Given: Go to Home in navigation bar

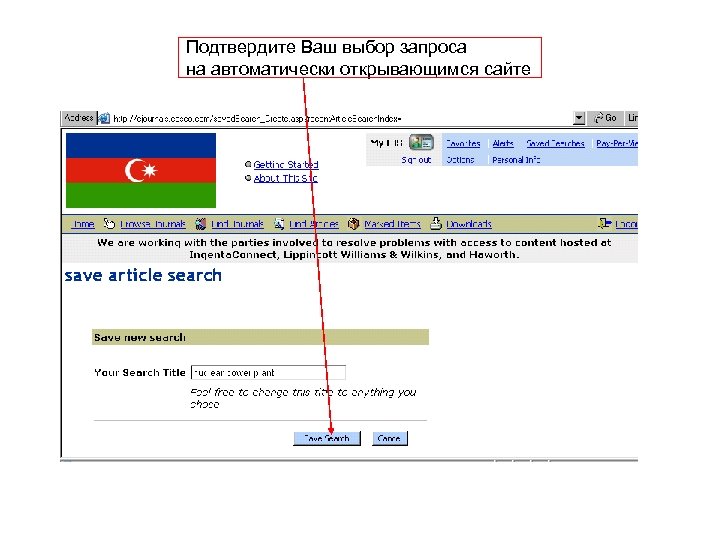Looking at the screenshot, I should pyautogui.click(x=83, y=224).
